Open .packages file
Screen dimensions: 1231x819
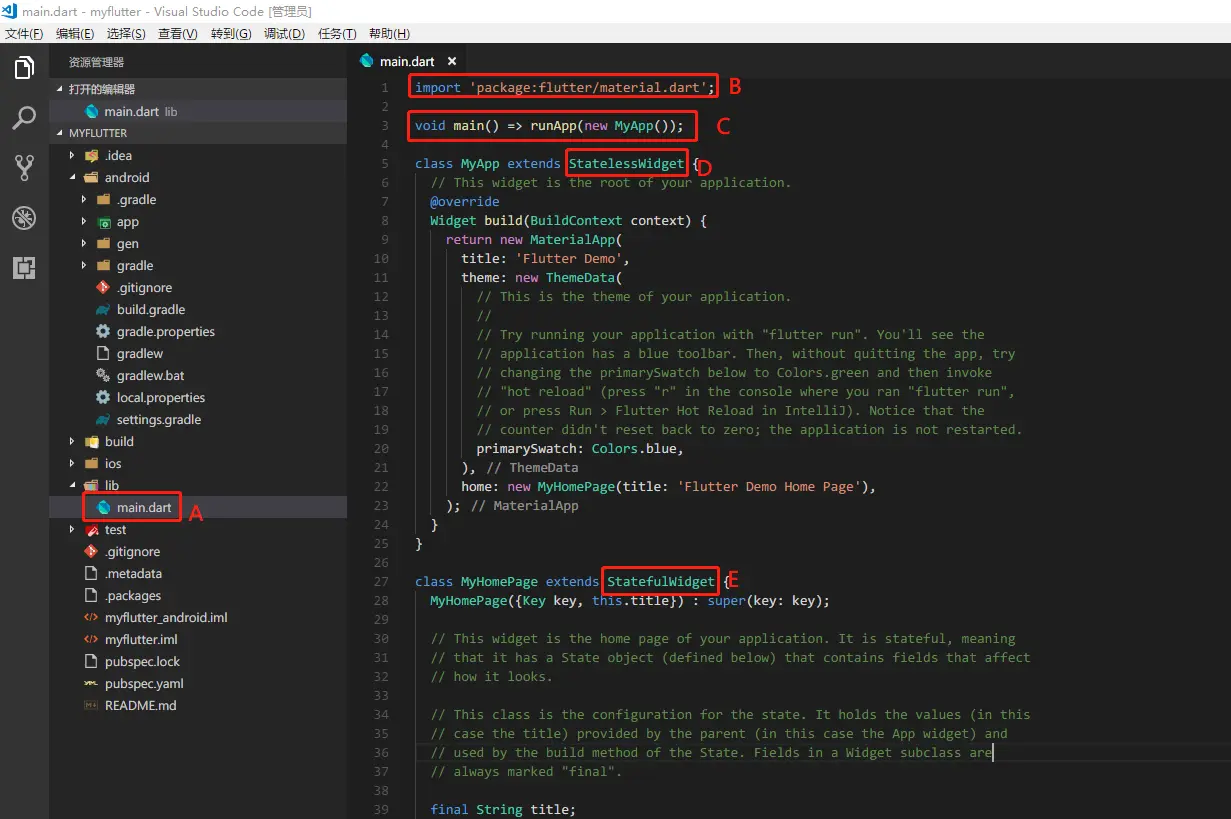point(198,595)
